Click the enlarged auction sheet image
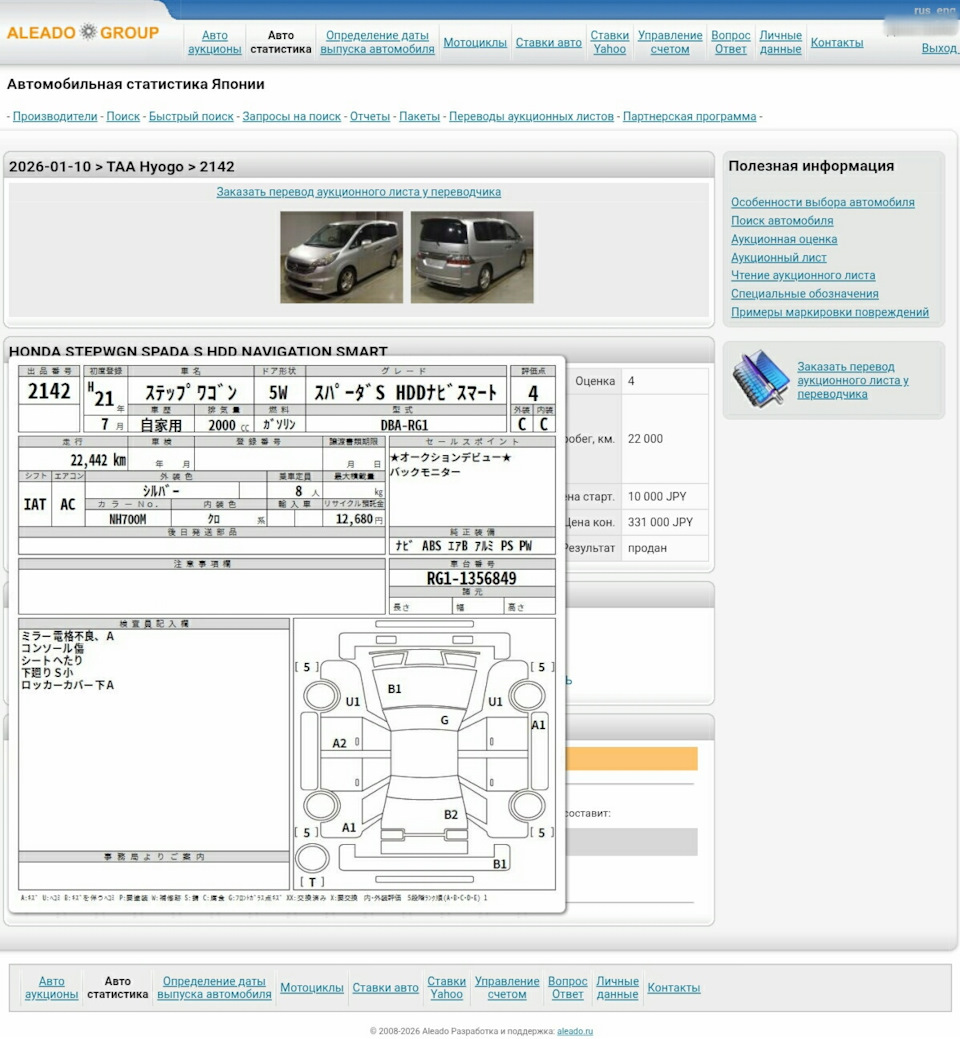Viewport: 960px width, 1039px height. 287,634
